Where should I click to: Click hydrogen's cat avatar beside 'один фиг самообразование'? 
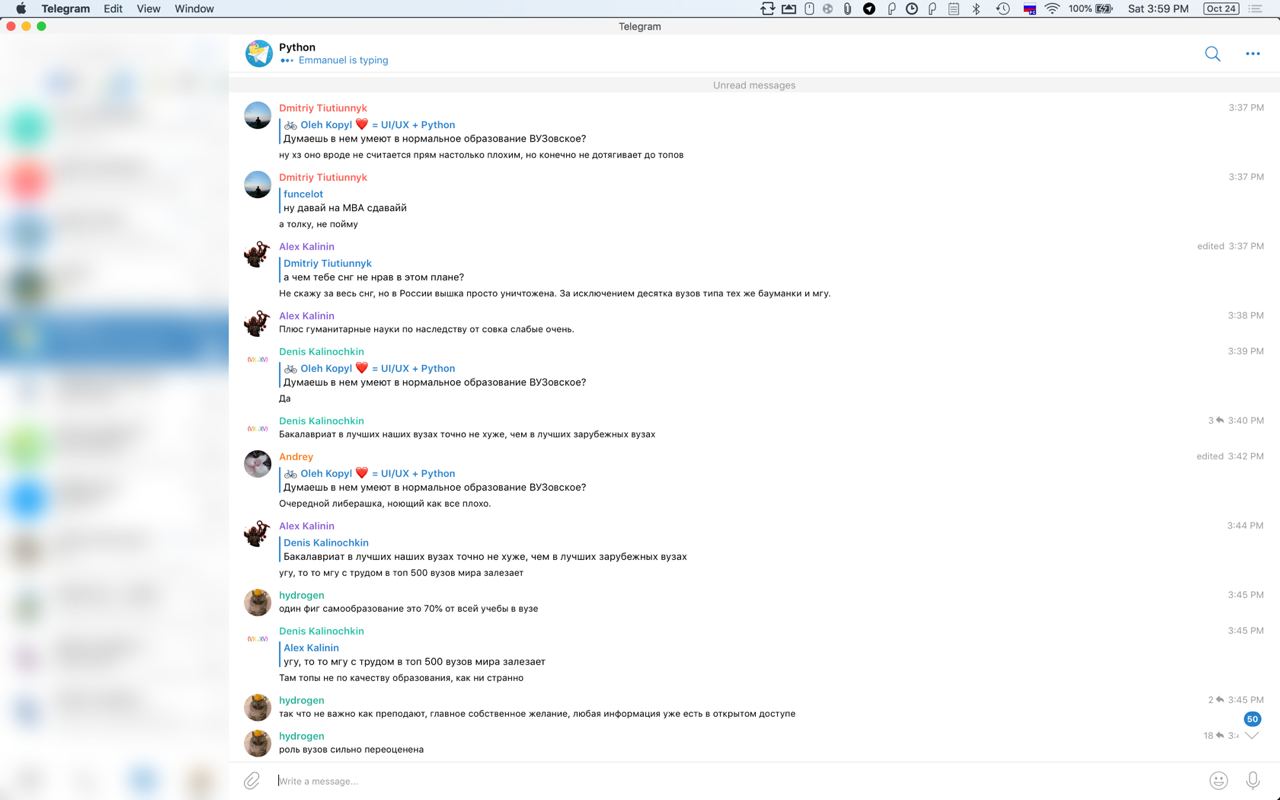pyautogui.click(x=258, y=602)
